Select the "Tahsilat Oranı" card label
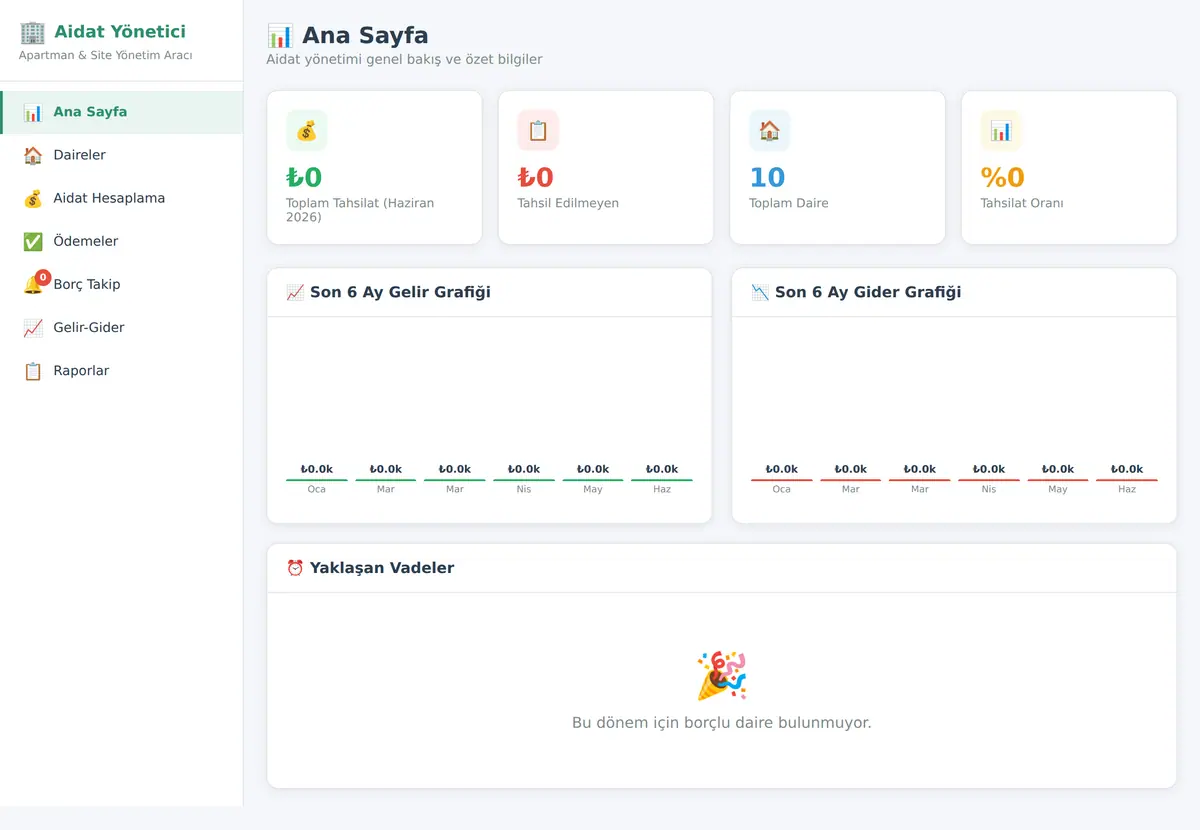 tap(1022, 203)
